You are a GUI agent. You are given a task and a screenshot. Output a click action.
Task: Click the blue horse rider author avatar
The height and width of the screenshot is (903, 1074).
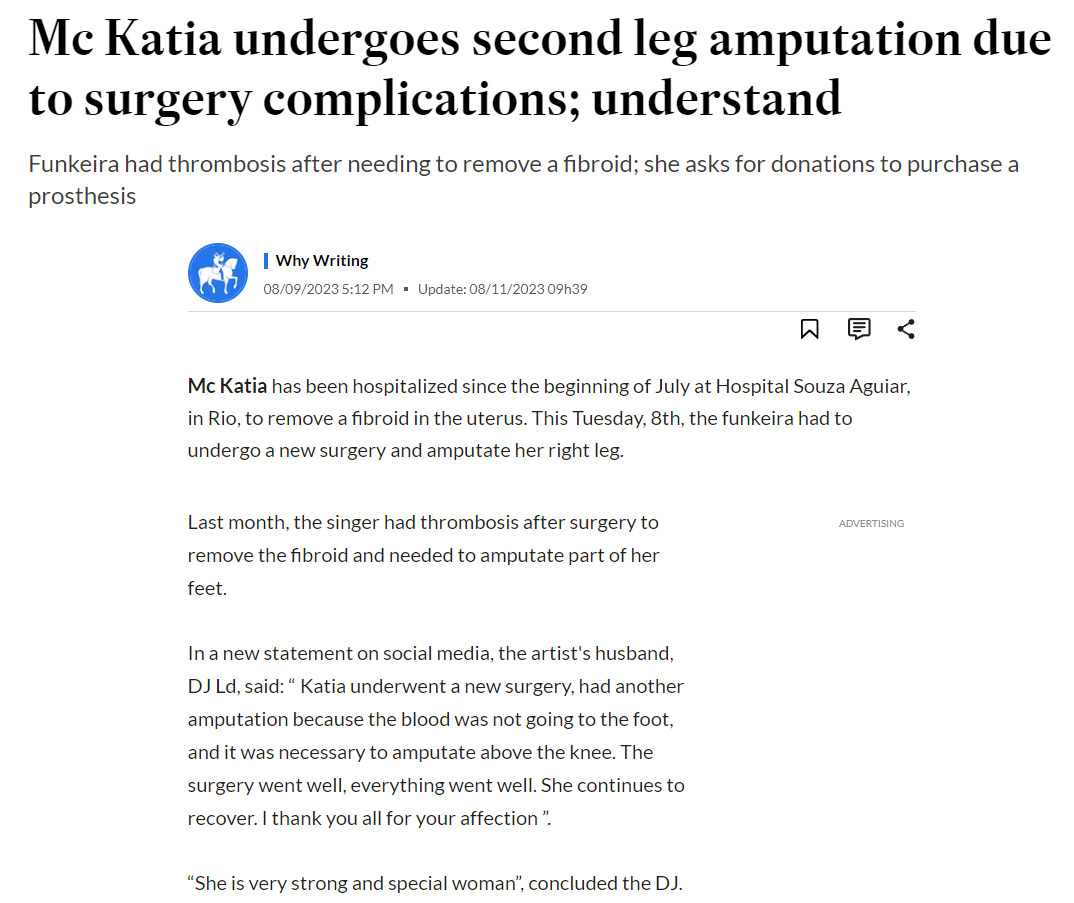pyautogui.click(x=218, y=273)
